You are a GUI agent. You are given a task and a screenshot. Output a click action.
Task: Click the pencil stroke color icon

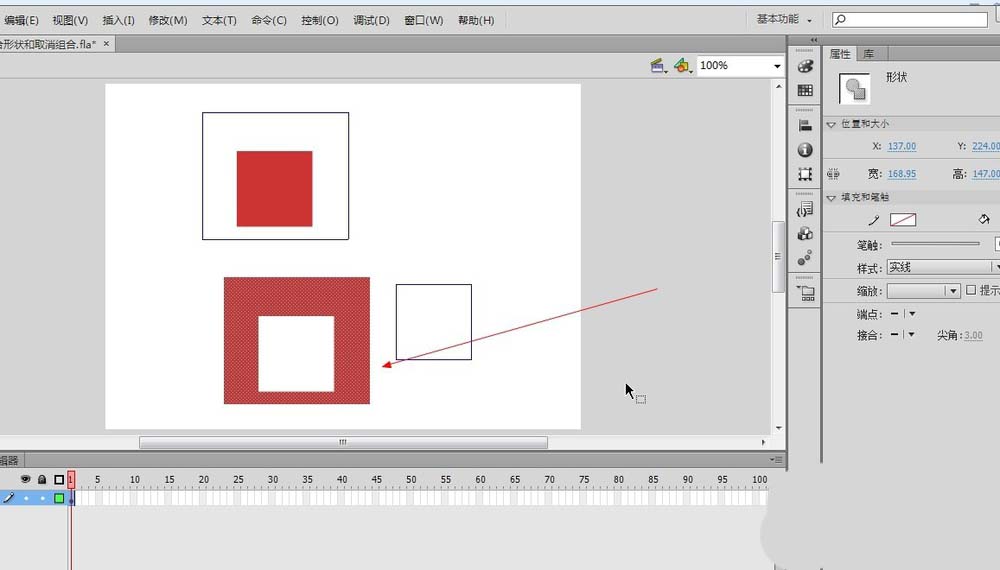(x=874, y=220)
